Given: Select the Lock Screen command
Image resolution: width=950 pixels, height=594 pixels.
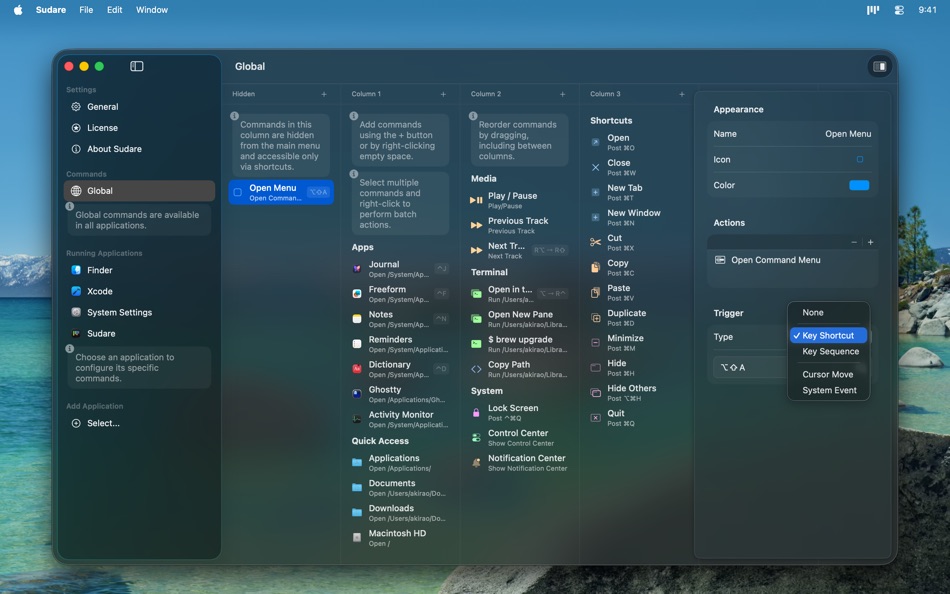Looking at the screenshot, I should click(x=519, y=413).
